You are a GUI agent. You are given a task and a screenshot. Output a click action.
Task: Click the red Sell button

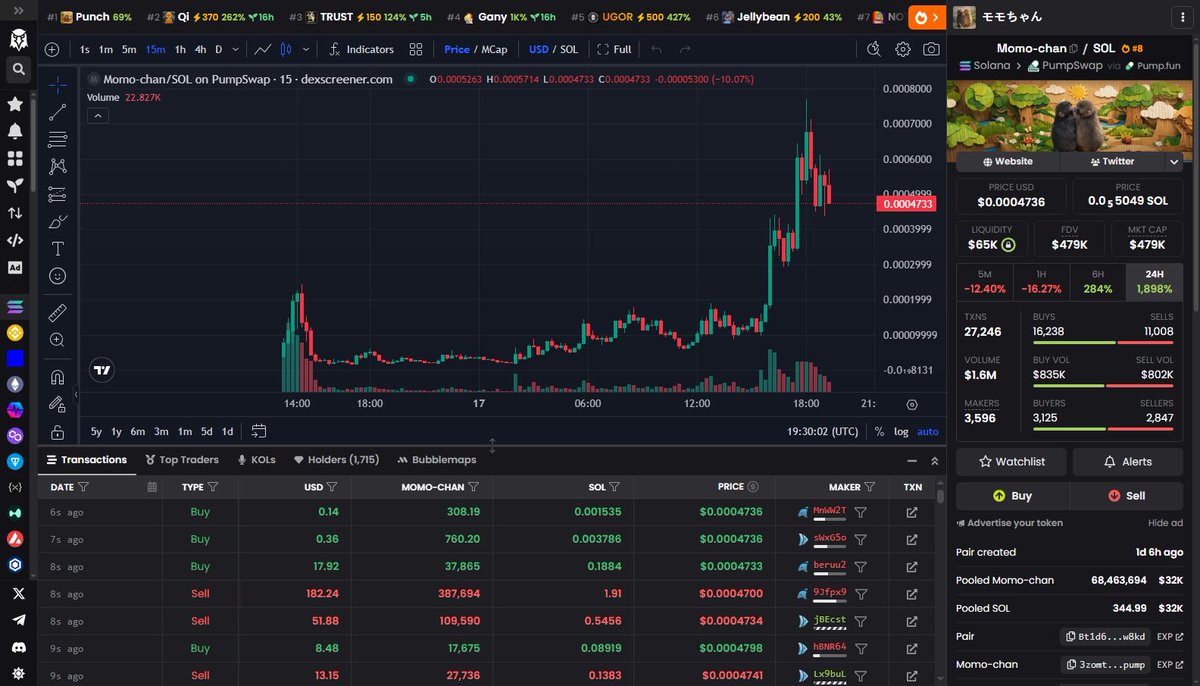pos(1127,495)
